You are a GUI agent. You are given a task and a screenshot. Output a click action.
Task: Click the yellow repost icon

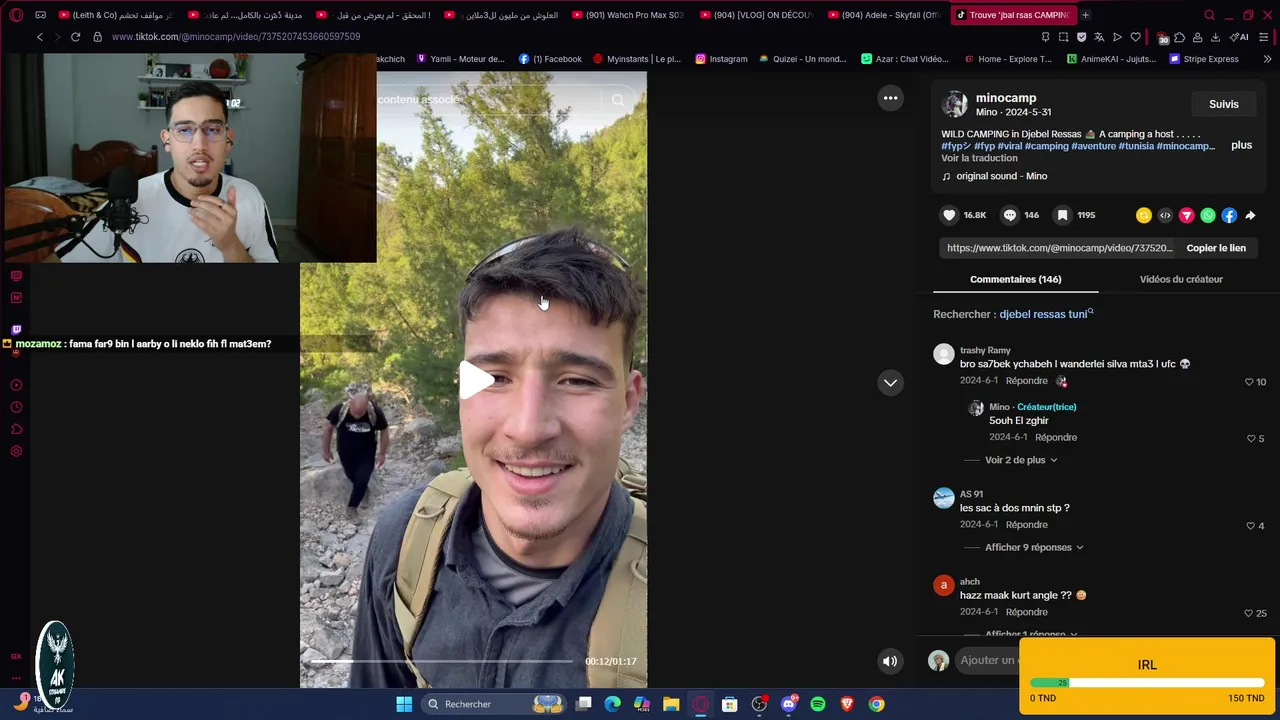(x=1144, y=215)
